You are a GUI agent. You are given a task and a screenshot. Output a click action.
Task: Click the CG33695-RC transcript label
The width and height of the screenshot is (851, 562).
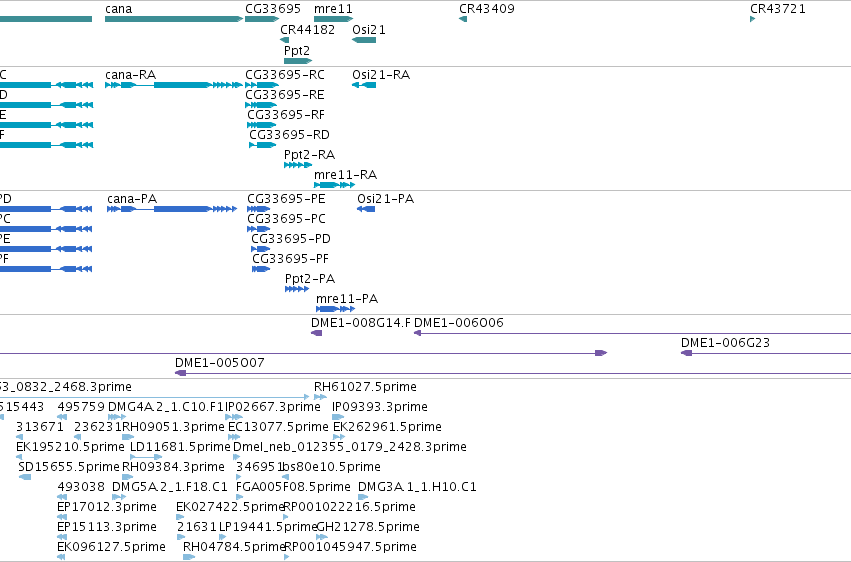[x=285, y=75]
